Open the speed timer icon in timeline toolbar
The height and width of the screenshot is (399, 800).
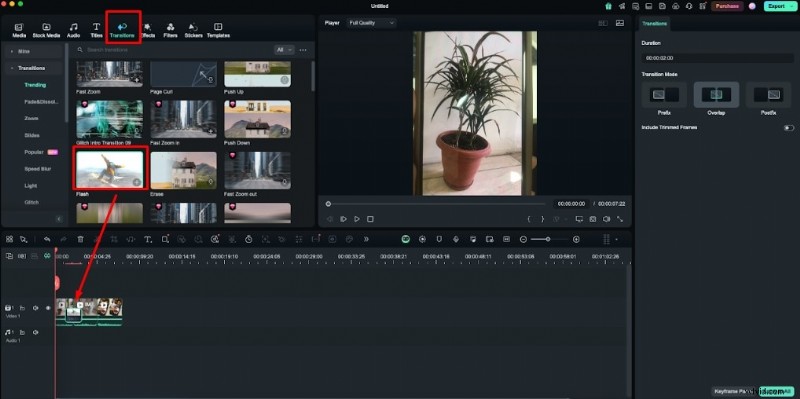(x=248, y=239)
